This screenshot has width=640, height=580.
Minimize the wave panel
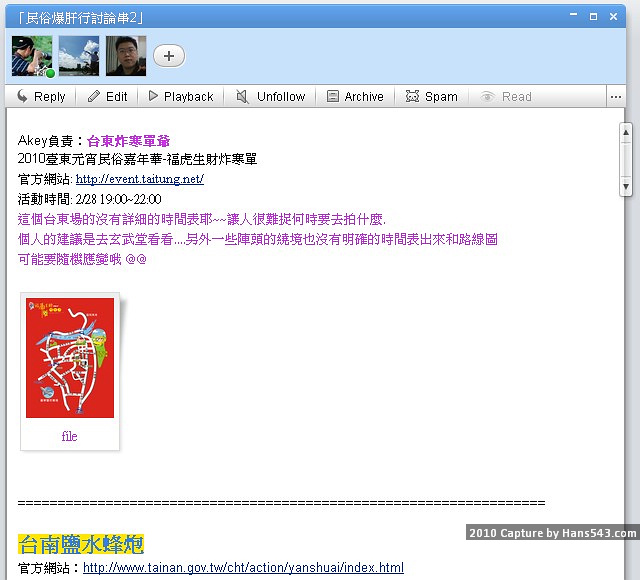pos(573,17)
